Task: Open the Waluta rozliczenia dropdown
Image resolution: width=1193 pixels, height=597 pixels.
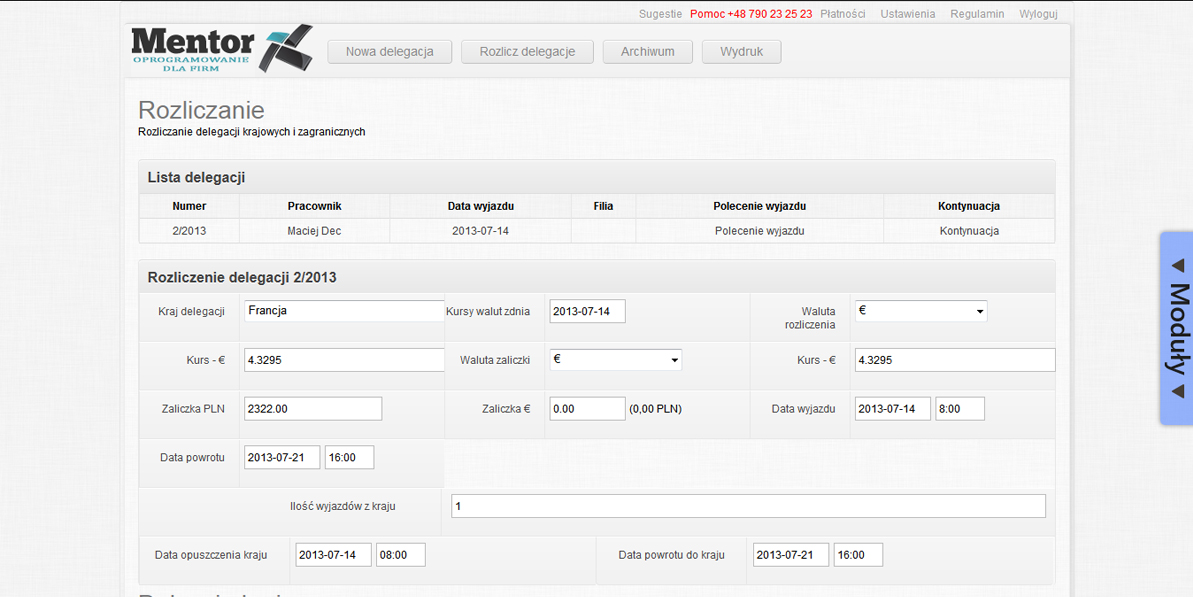Action: pos(920,311)
